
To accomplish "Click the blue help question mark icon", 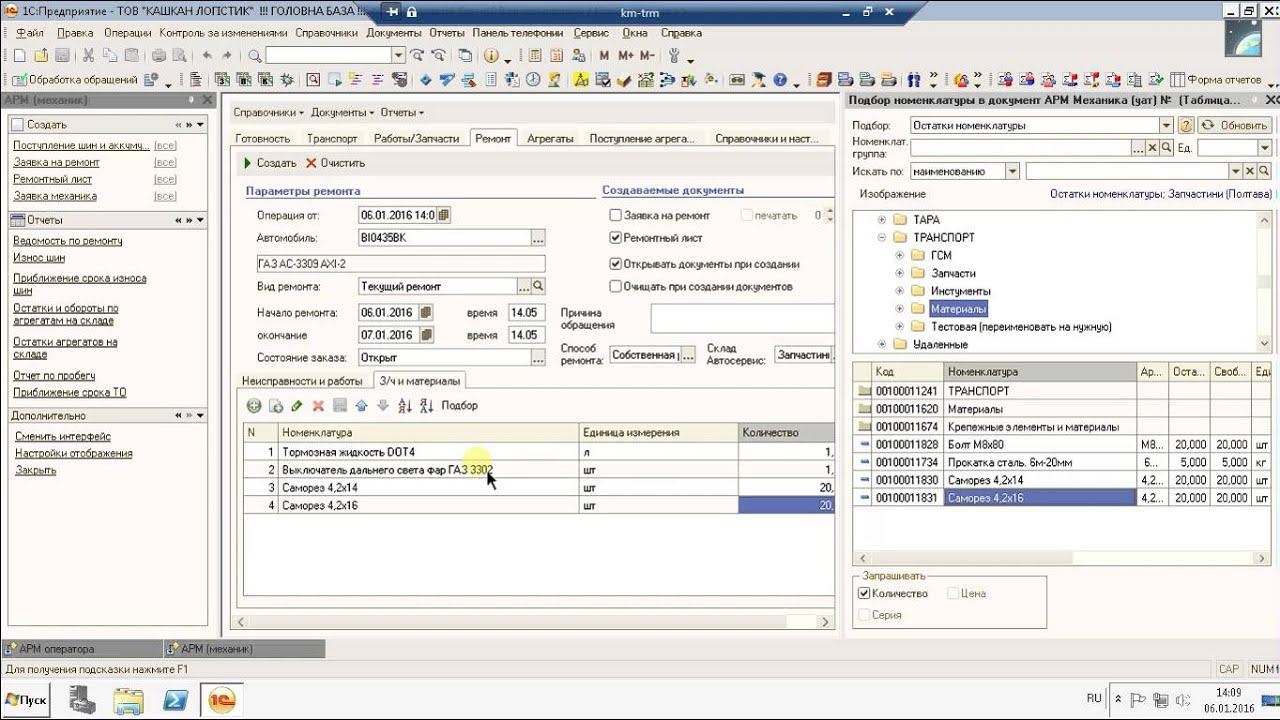I will tap(780, 80).
